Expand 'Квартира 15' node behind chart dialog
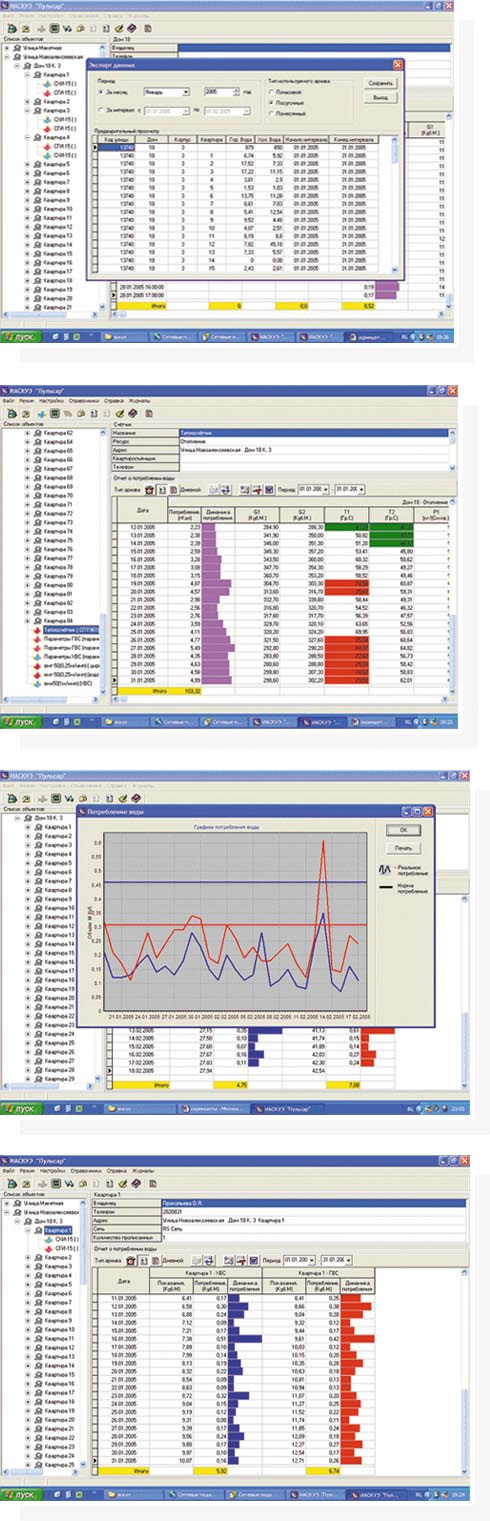 [28, 954]
